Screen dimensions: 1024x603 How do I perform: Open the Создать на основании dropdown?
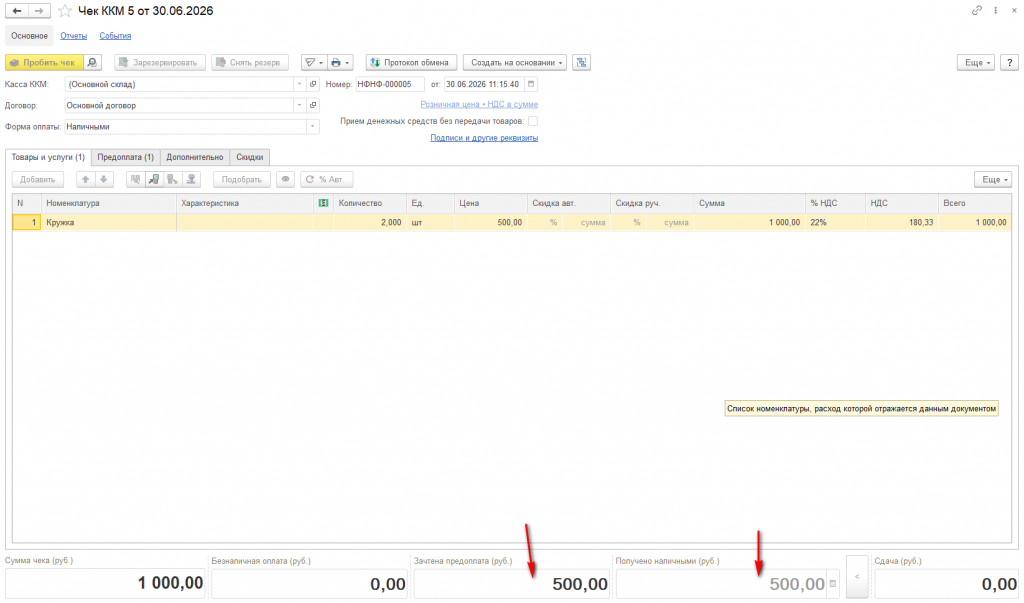tap(515, 63)
